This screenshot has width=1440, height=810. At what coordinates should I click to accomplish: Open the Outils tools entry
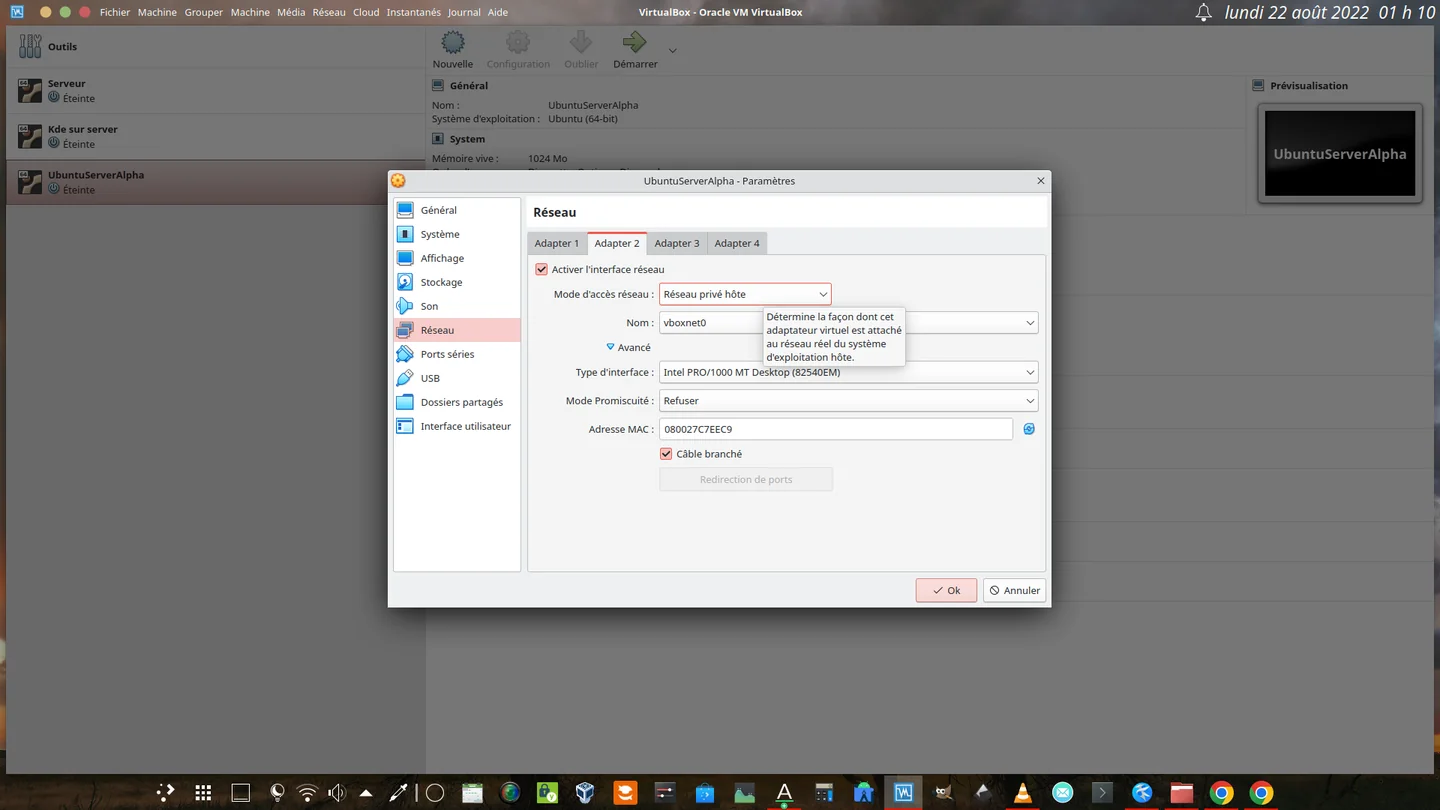tap(215, 47)
